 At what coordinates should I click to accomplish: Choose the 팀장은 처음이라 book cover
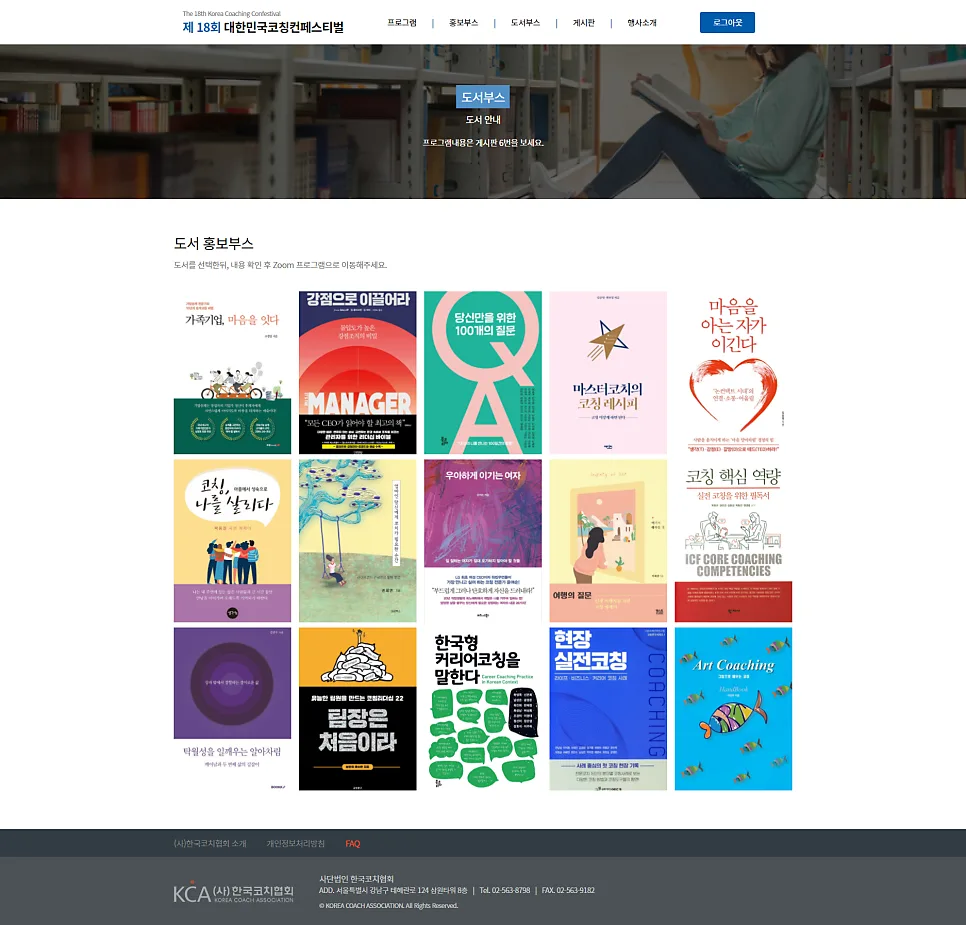[x=357, y=709]
